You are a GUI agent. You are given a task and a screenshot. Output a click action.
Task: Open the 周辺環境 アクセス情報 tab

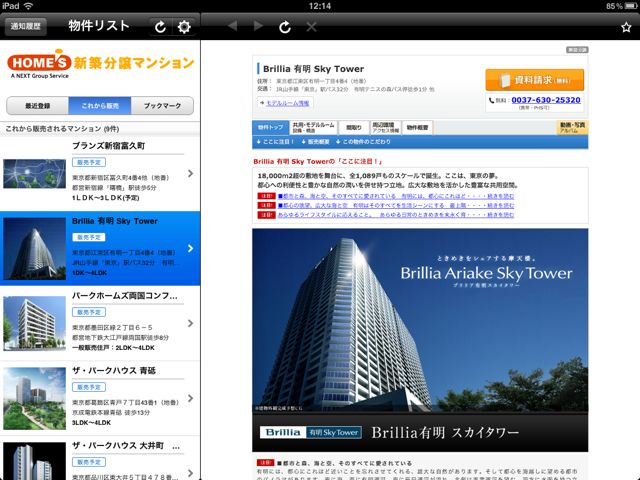385,127
